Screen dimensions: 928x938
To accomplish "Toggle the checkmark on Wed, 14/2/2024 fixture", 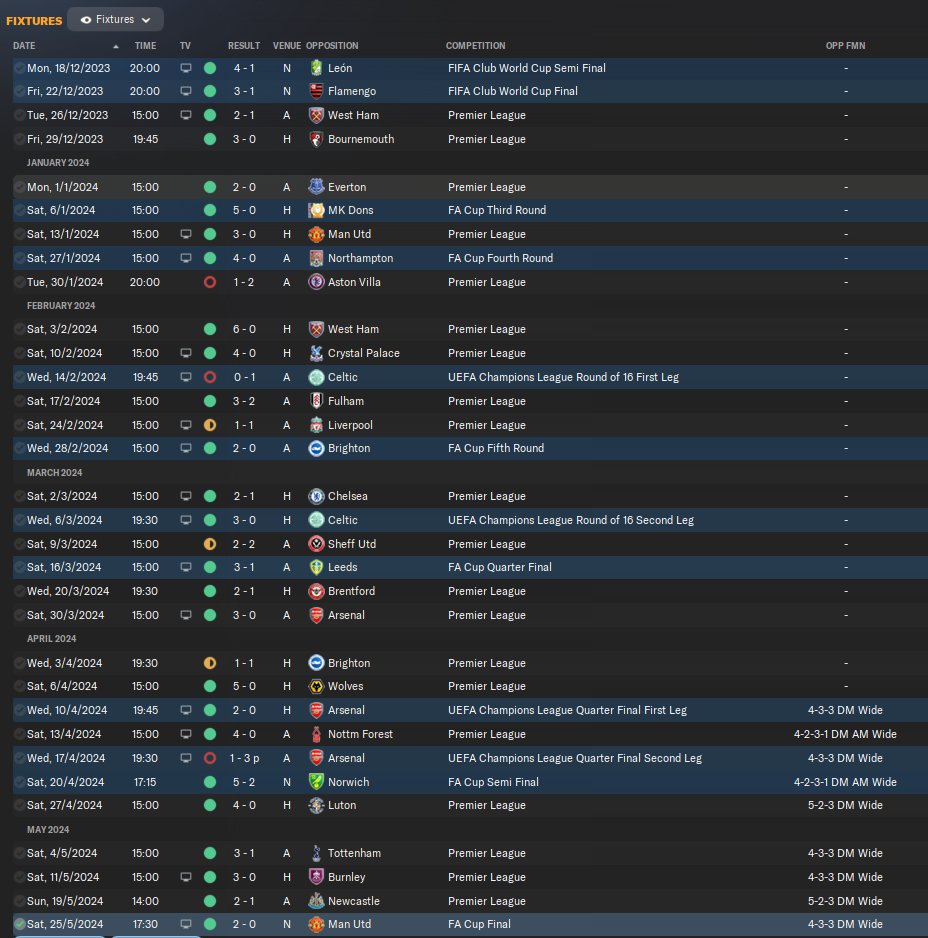I will coord(20,377).
